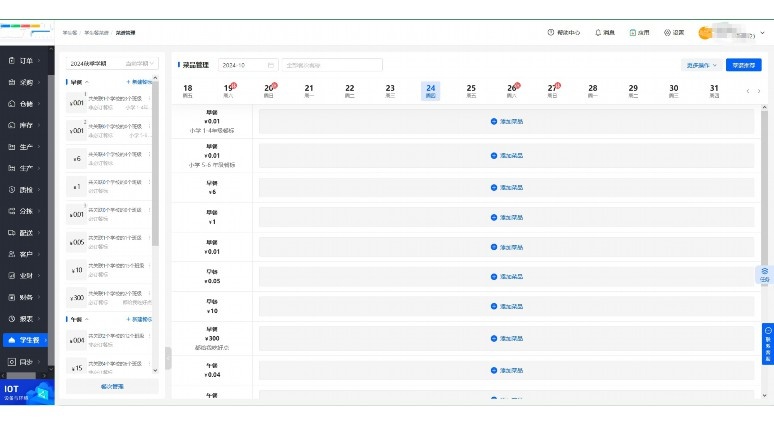The height and width of the screenshot is (425, 774).
Task: Open the kebab menu for ¥0.05 meal standard
Action: point(150,238)
